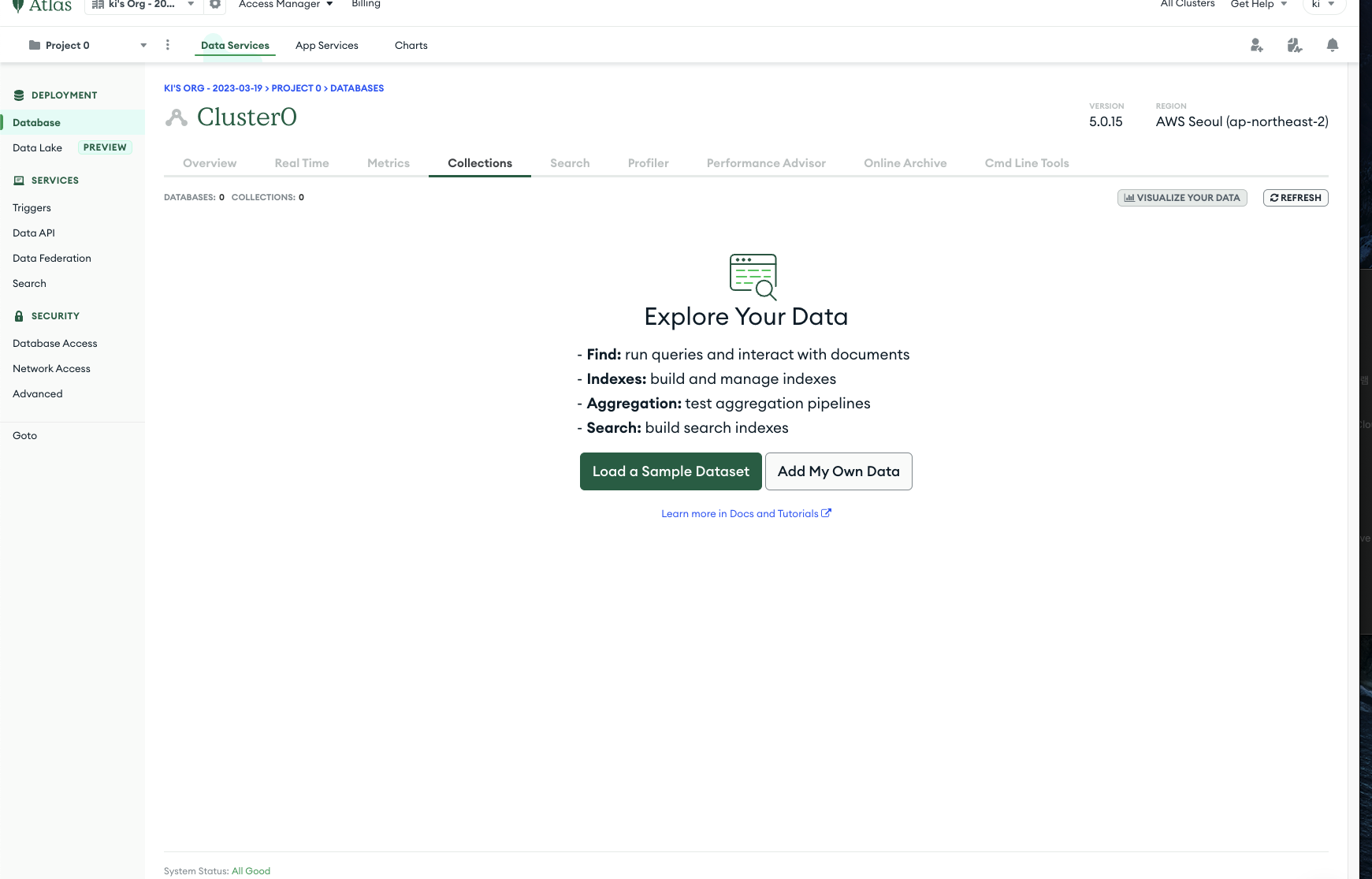The image size is (1372, 879).
Task: Open Network Access settings
Action: click(x=51, y=368)
